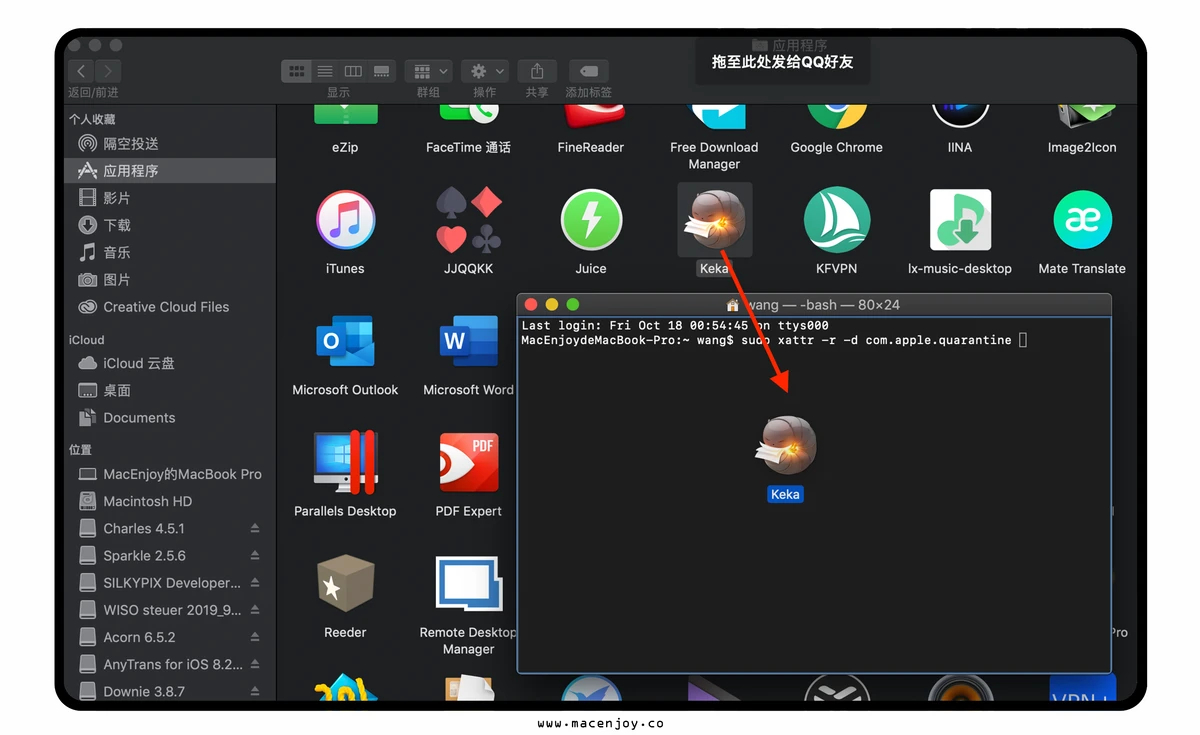
Task: Click the IINA app label
Action: coord(960,147)
